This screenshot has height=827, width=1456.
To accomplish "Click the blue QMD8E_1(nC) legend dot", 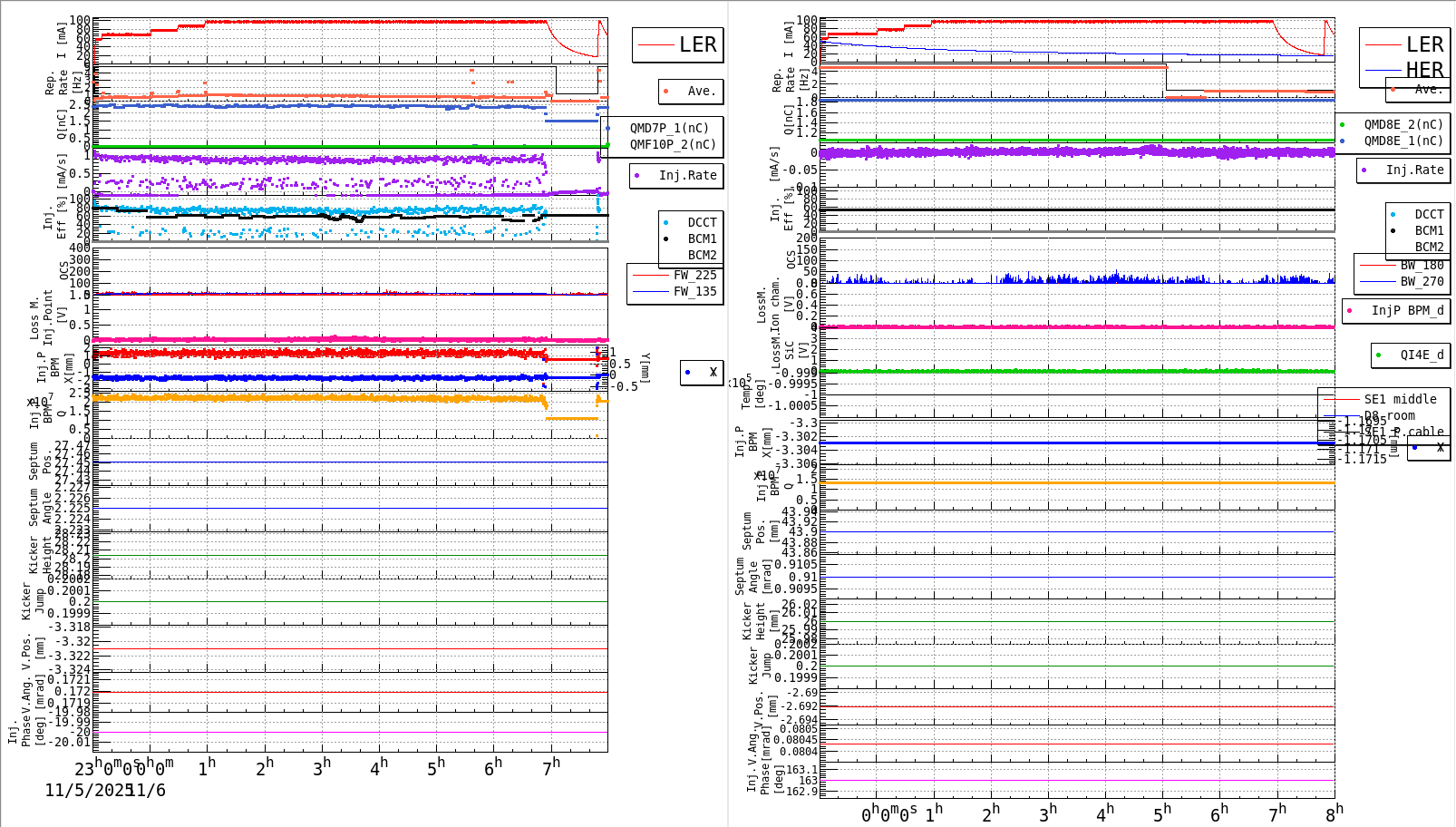I will [x=1344, y=140].
